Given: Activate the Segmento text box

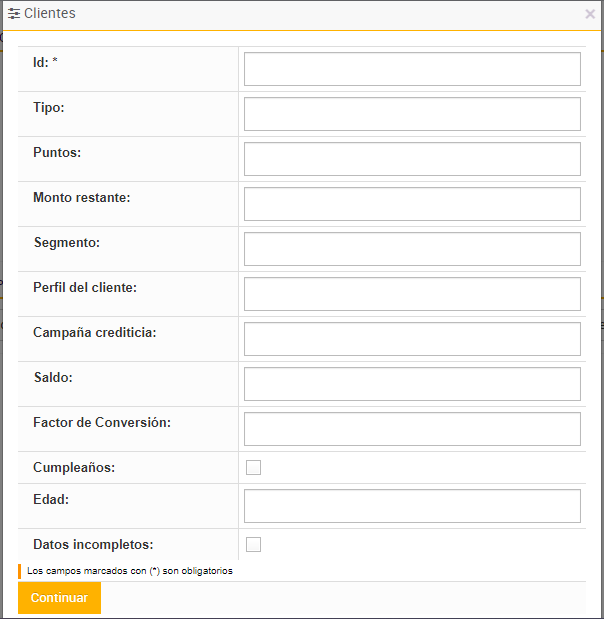Looking at the screenshot, I should tap(412, 249).
